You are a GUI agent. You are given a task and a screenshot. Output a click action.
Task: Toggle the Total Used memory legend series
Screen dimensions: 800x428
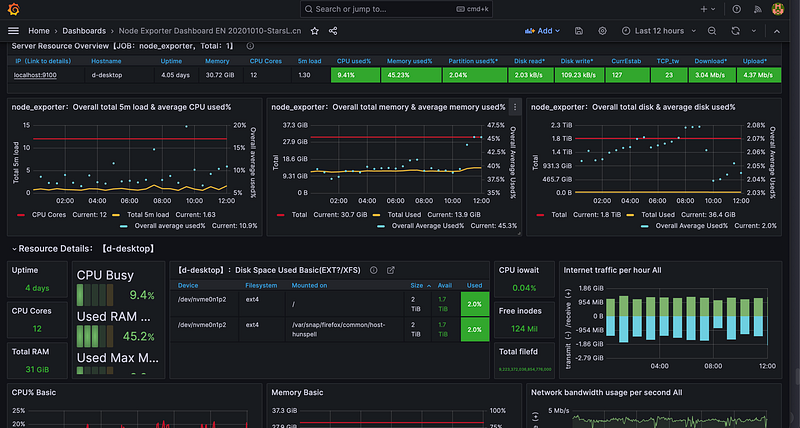[x=404, y=215]
